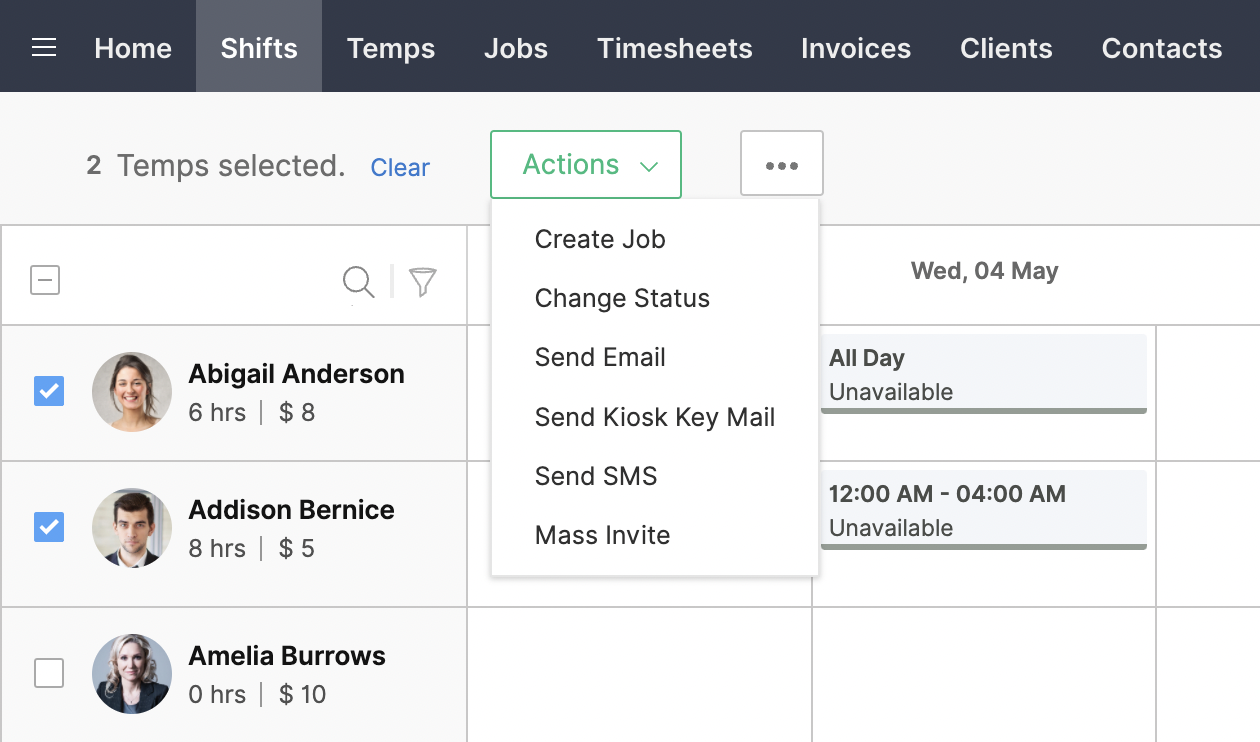Open the filter icon next to search
The height and width of the screenshot is (742, 1260).
pos(421,282)
